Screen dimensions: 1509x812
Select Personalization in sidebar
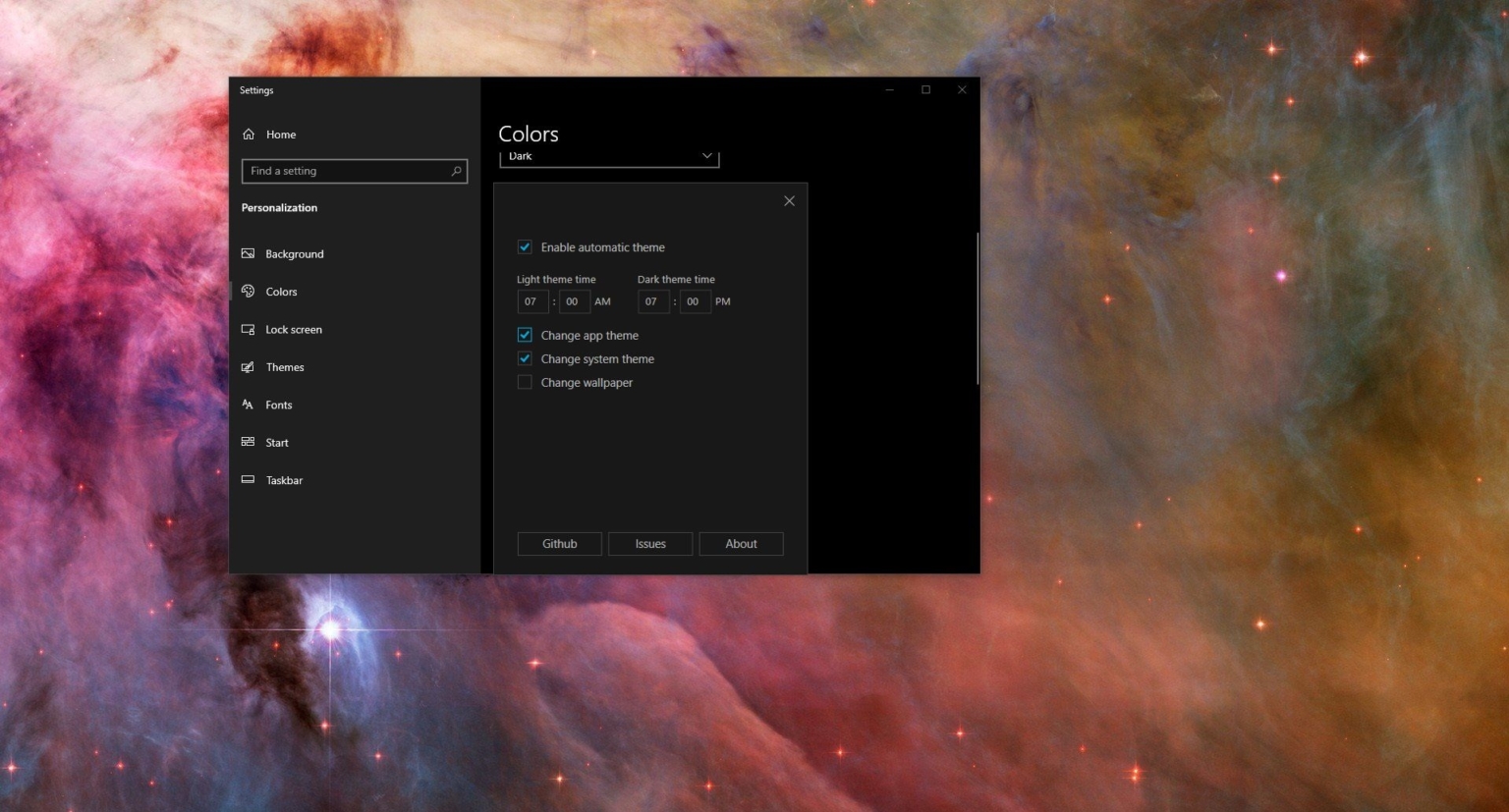point(279,207)
